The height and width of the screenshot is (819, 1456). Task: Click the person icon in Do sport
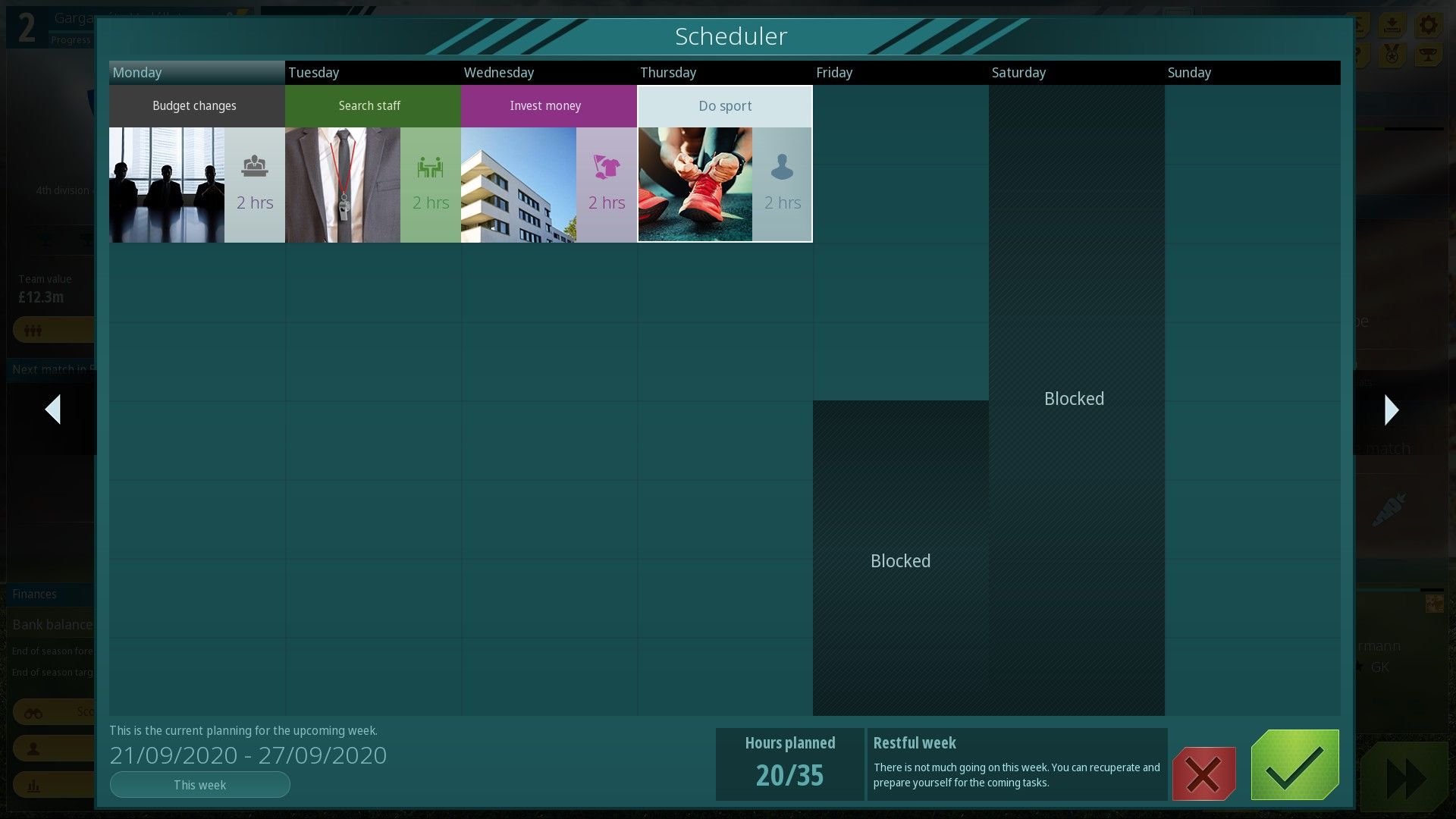coord(782,167)
